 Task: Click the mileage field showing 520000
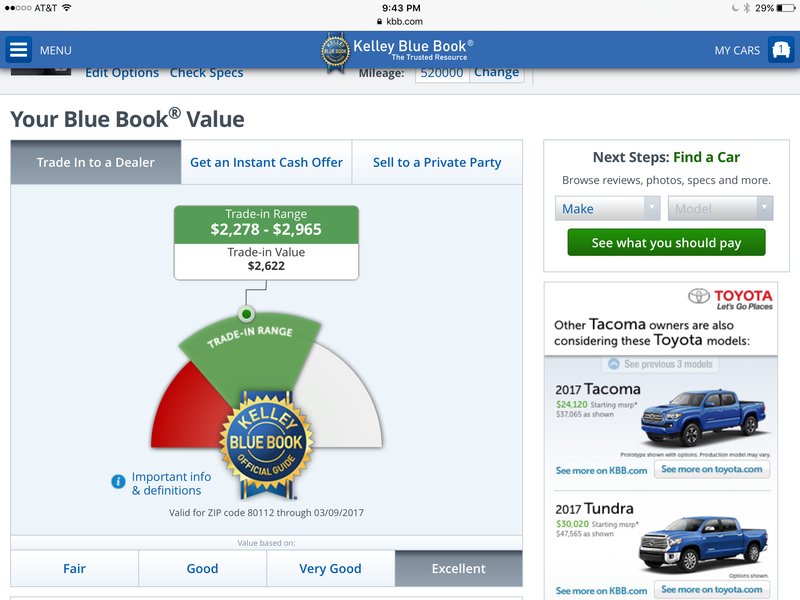click(442, 73)
